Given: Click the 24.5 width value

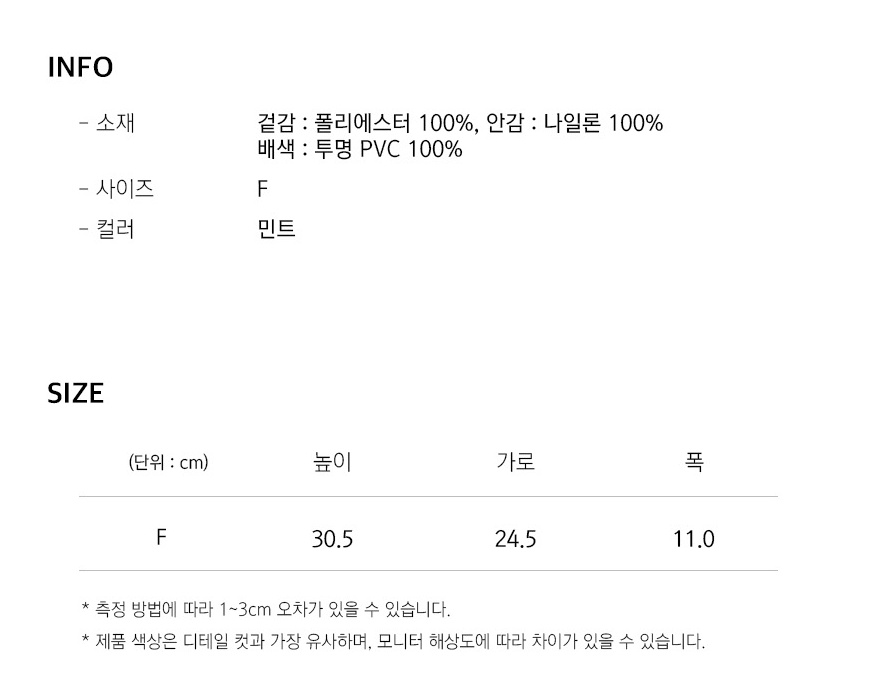Looking at the screenshot, I should [515, 540].
